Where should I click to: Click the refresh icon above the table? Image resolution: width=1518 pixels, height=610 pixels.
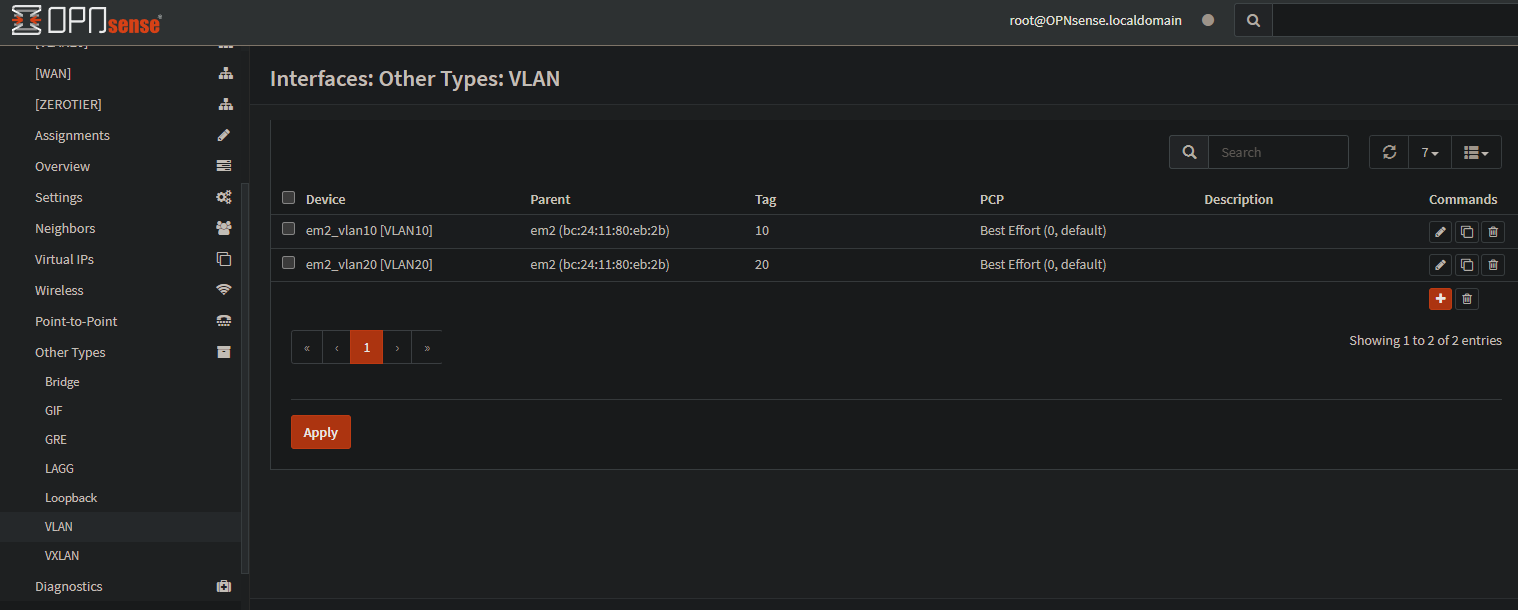coord(1388,152)
